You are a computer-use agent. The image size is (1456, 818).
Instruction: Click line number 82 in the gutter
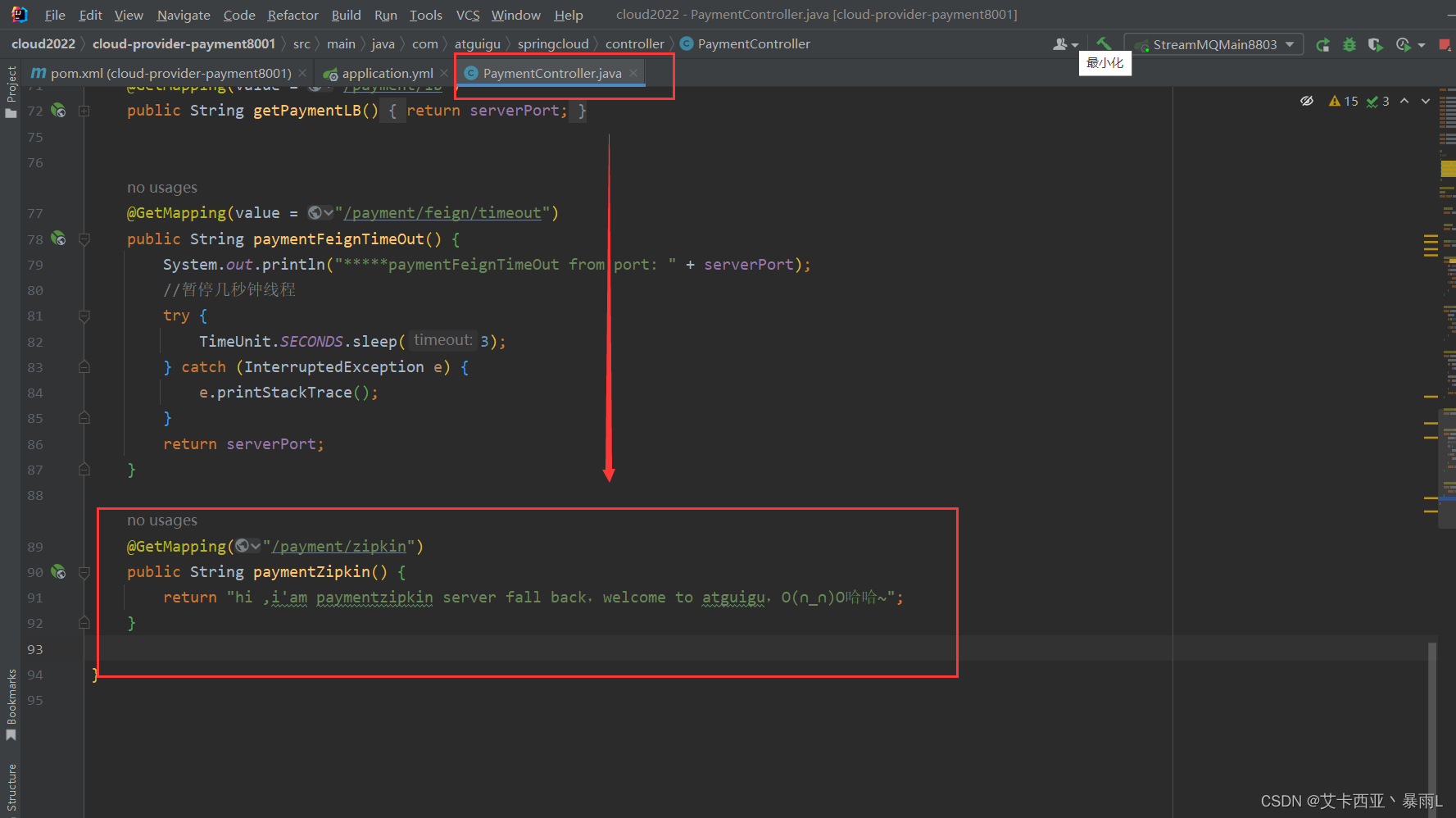click(x=35, y=342)
